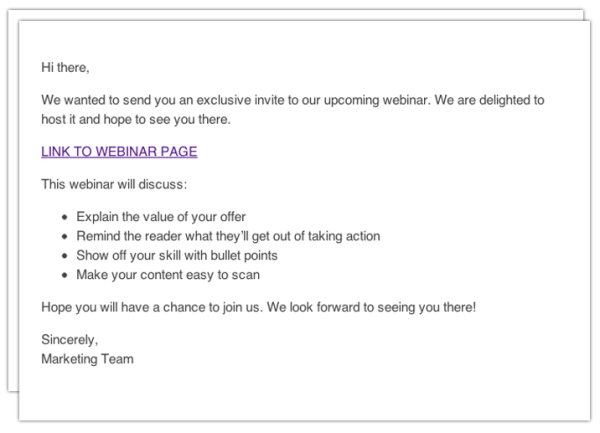This screenshot has height=433, width=600.
Task: Click the "Hi there," greeting line
Action: coord(65,68)
